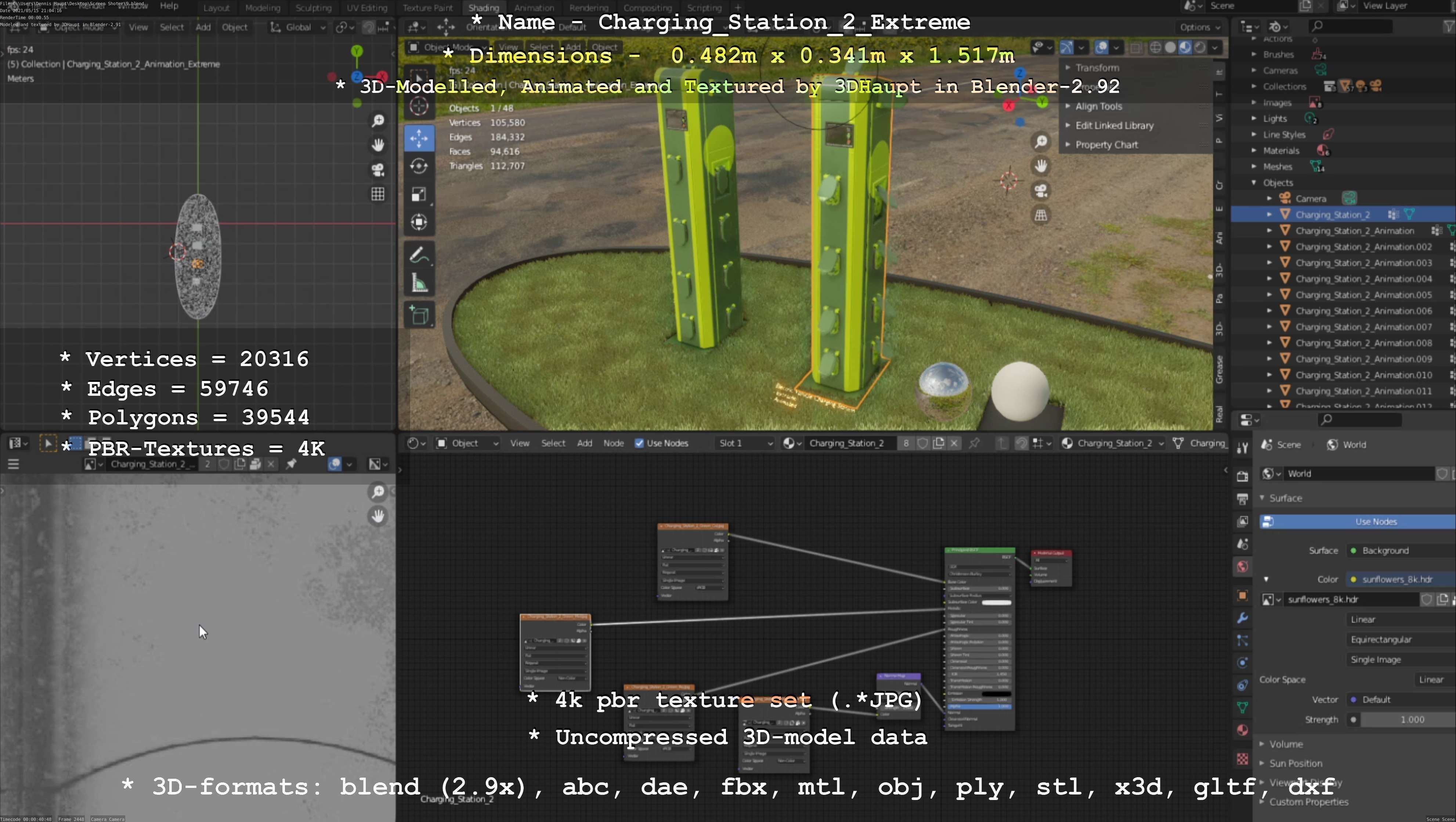Open the Material properties tab icon

[1242, 729]
